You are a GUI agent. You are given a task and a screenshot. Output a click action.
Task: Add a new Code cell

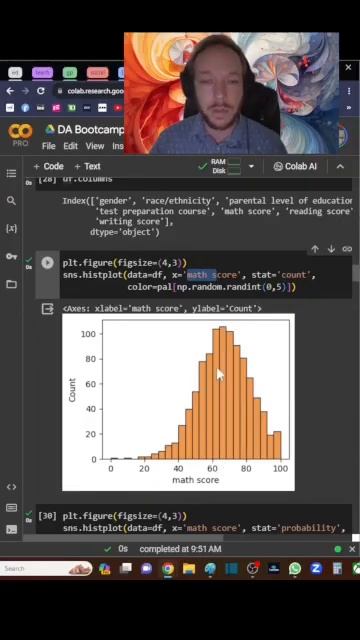pos(48,167)
